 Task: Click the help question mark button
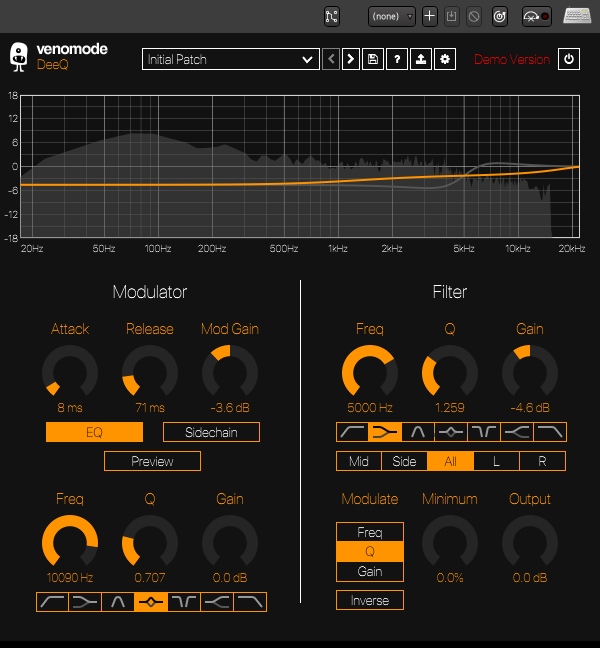397,59
